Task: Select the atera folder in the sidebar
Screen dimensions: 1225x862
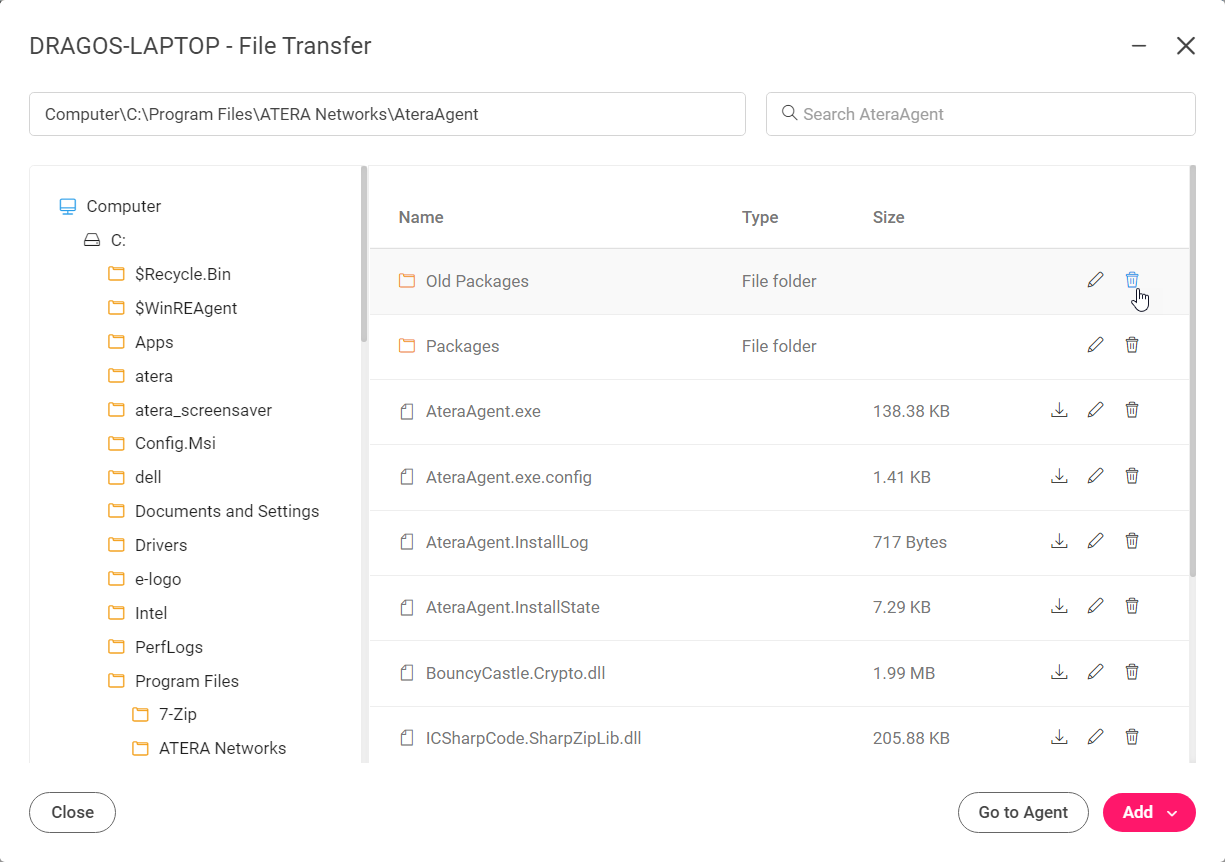Action: click(154, 375)
